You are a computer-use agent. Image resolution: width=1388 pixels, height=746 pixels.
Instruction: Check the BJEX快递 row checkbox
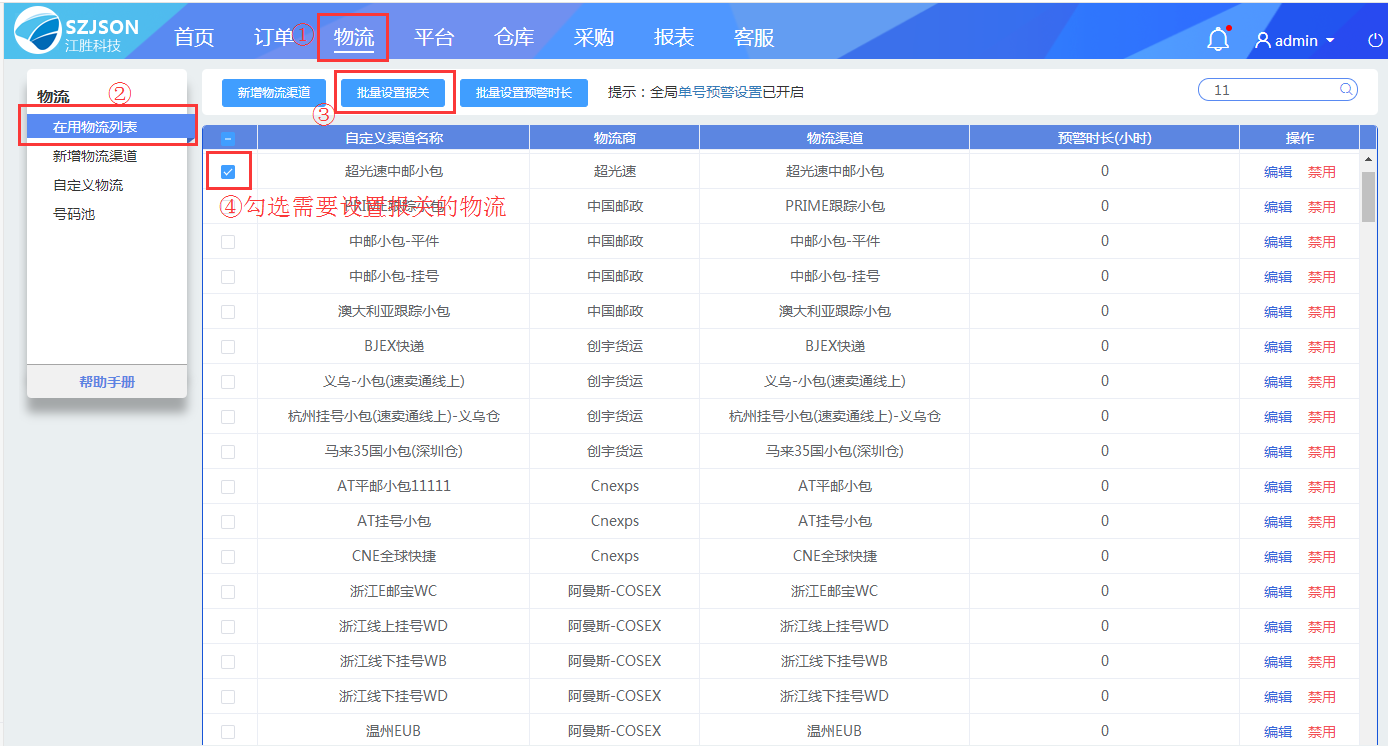coord(228,347)
